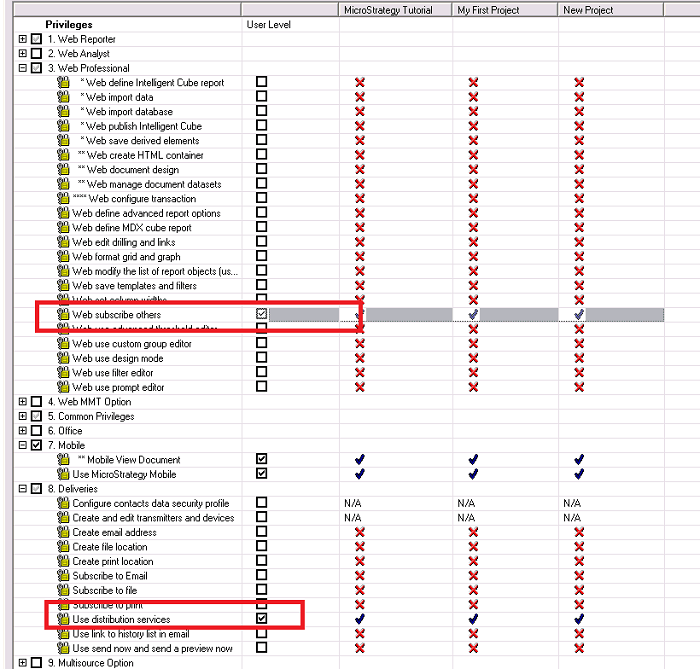
Task: Check the Create print location checkbox
Action: (x=262, y=561)
